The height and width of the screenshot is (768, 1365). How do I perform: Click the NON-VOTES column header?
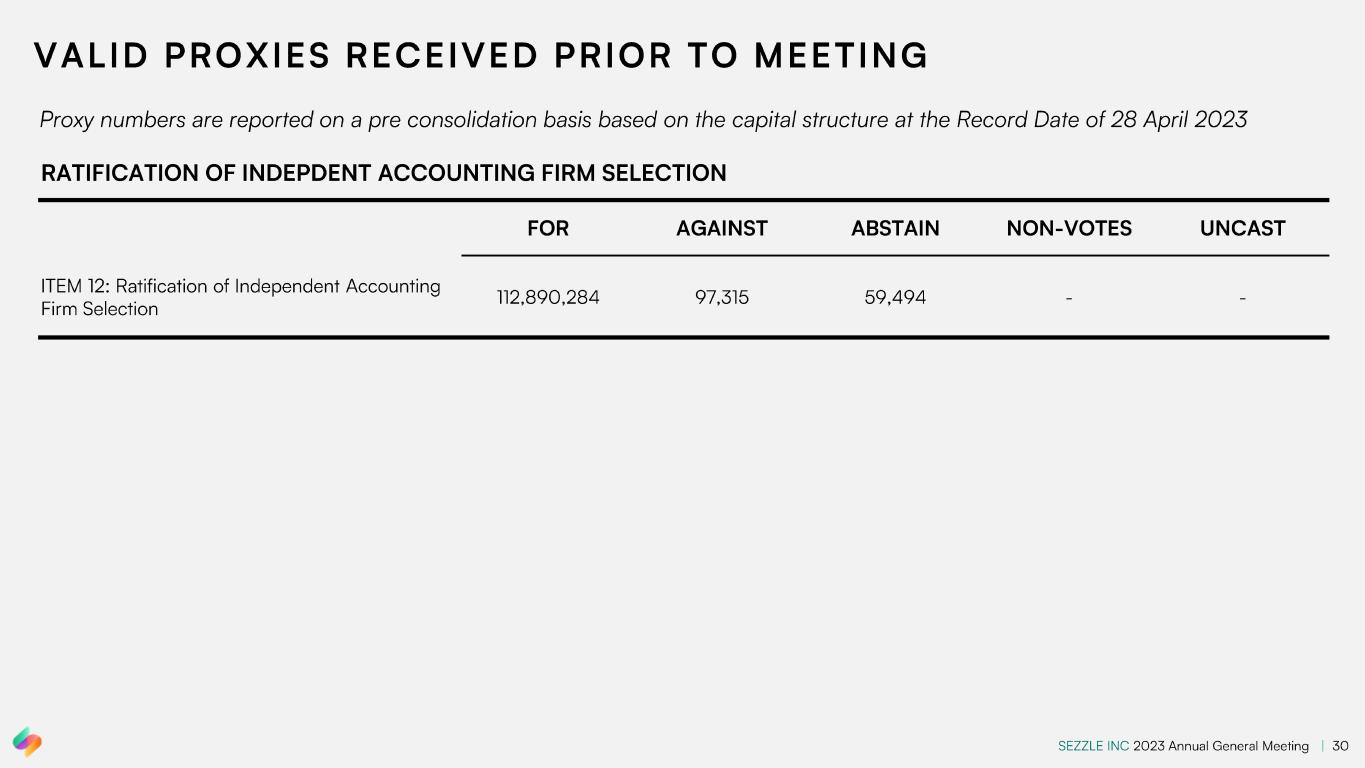(1069, 229)
